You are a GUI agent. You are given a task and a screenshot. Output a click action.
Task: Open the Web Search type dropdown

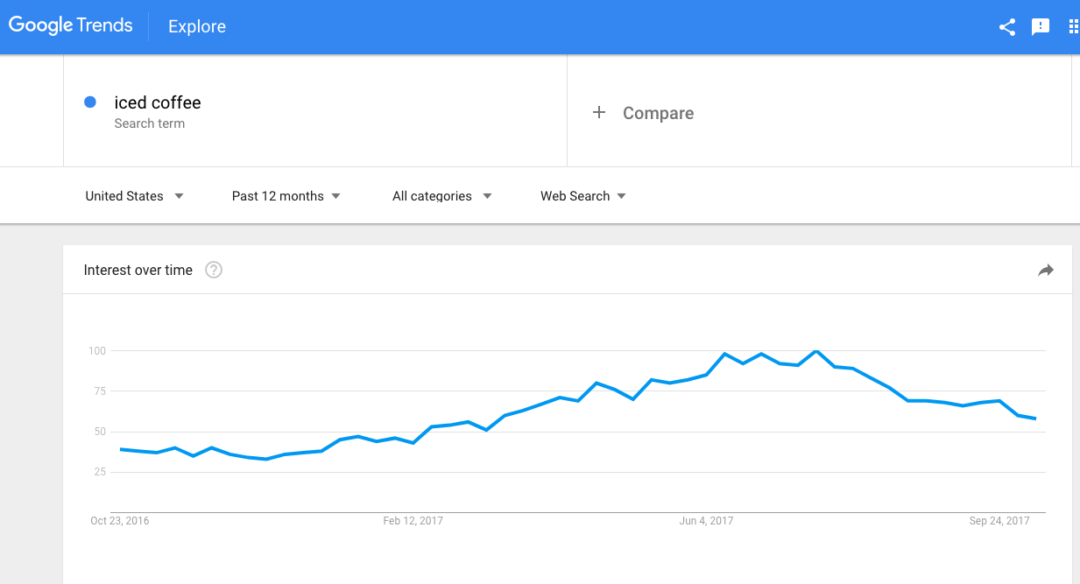pyautogui.click(x=583, y=196)
